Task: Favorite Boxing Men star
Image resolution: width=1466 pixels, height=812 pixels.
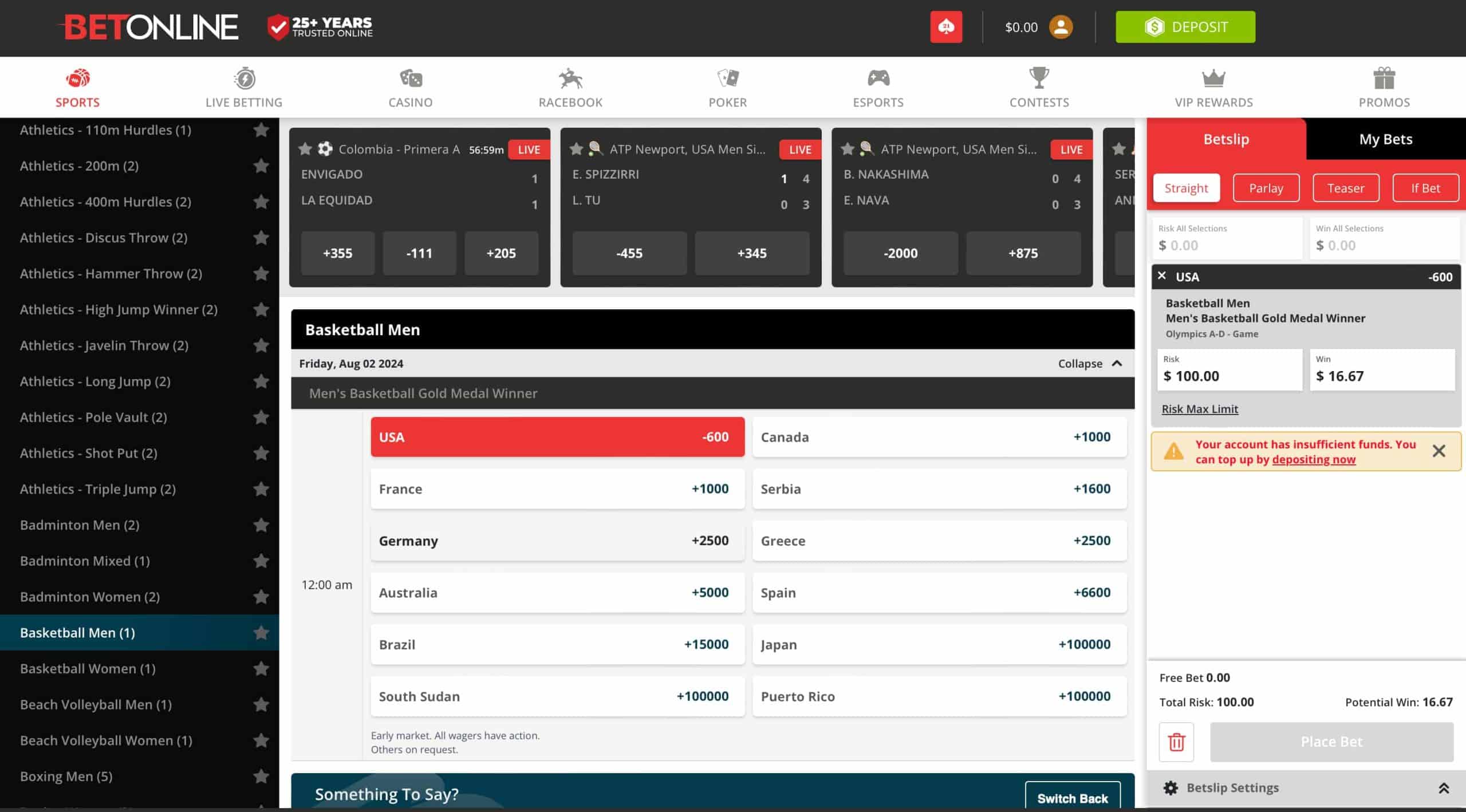Action: 261,776
